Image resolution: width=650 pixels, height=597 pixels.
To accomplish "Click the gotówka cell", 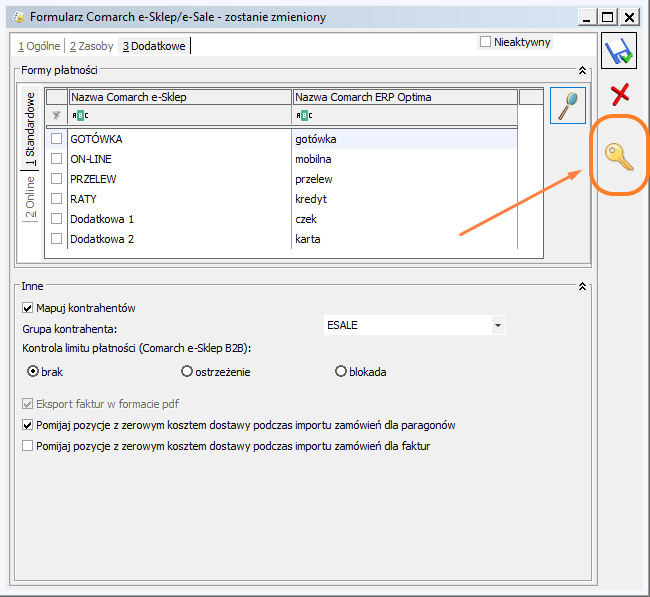I will (405, 139).
